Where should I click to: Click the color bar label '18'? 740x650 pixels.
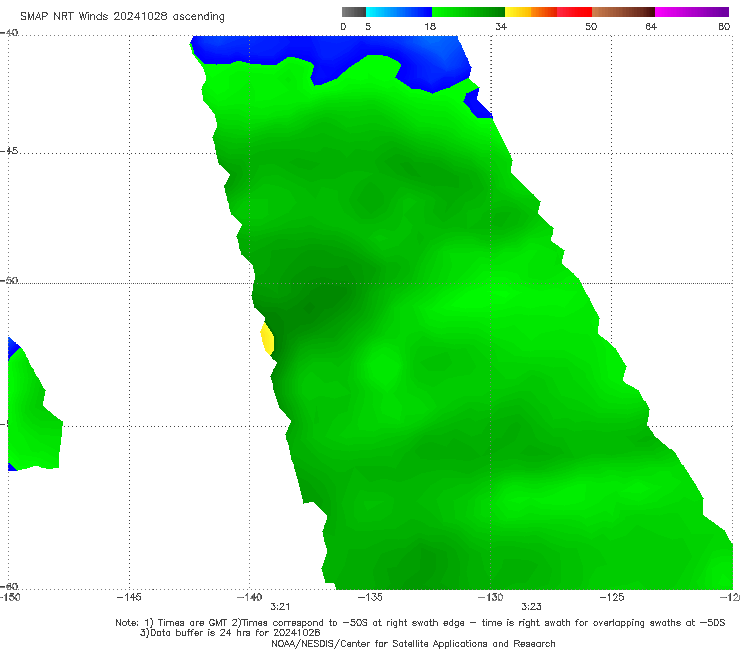click(430, 26)
